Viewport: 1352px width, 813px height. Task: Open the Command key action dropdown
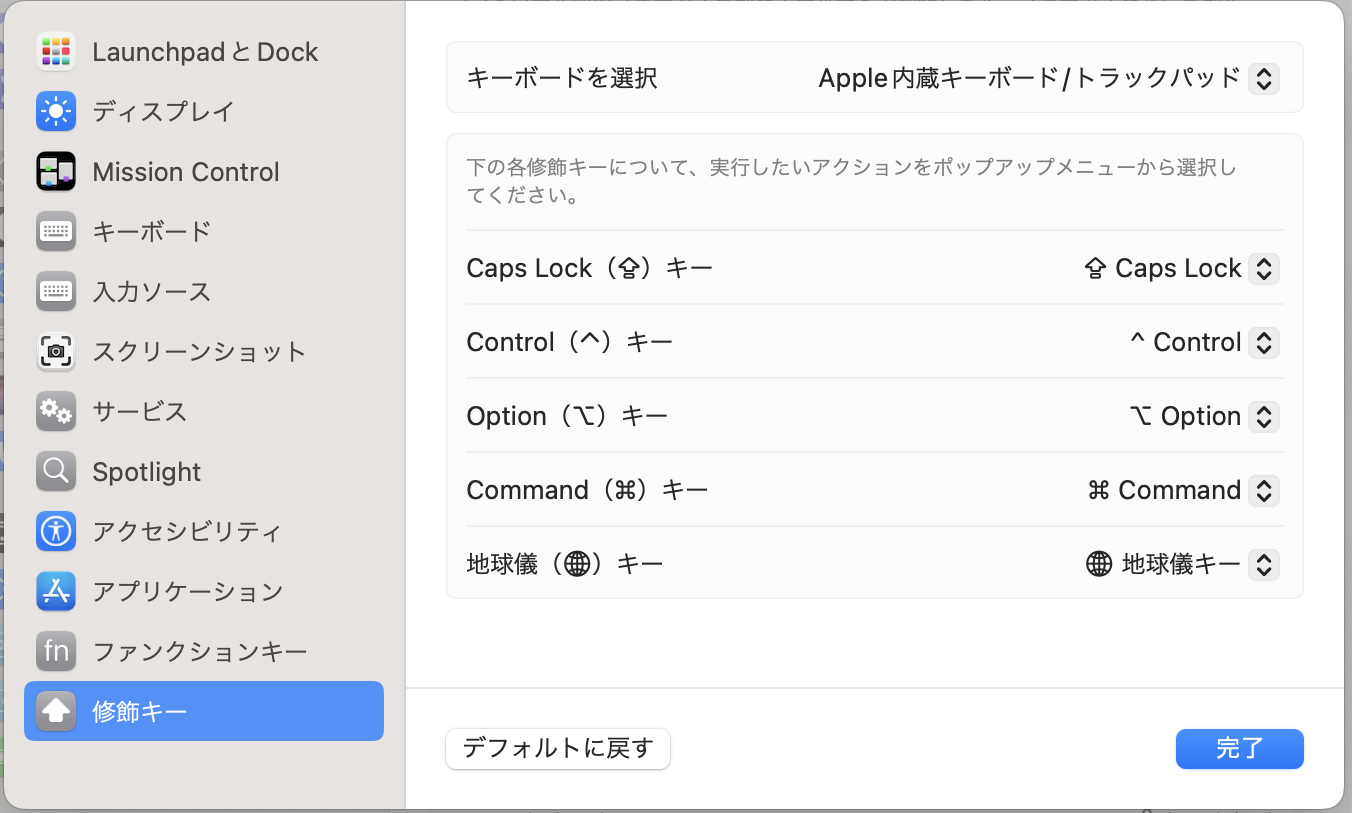tap(1263, 490)
